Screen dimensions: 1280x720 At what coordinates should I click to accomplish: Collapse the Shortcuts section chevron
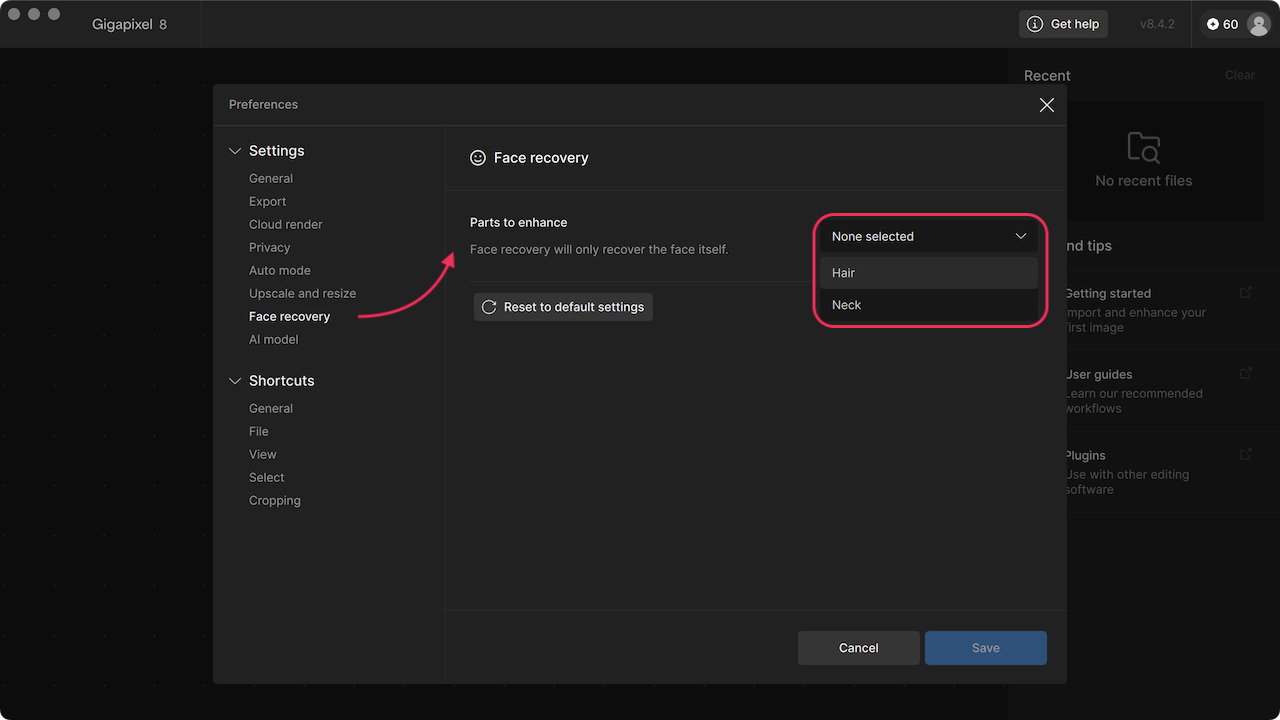click(235, 381)
